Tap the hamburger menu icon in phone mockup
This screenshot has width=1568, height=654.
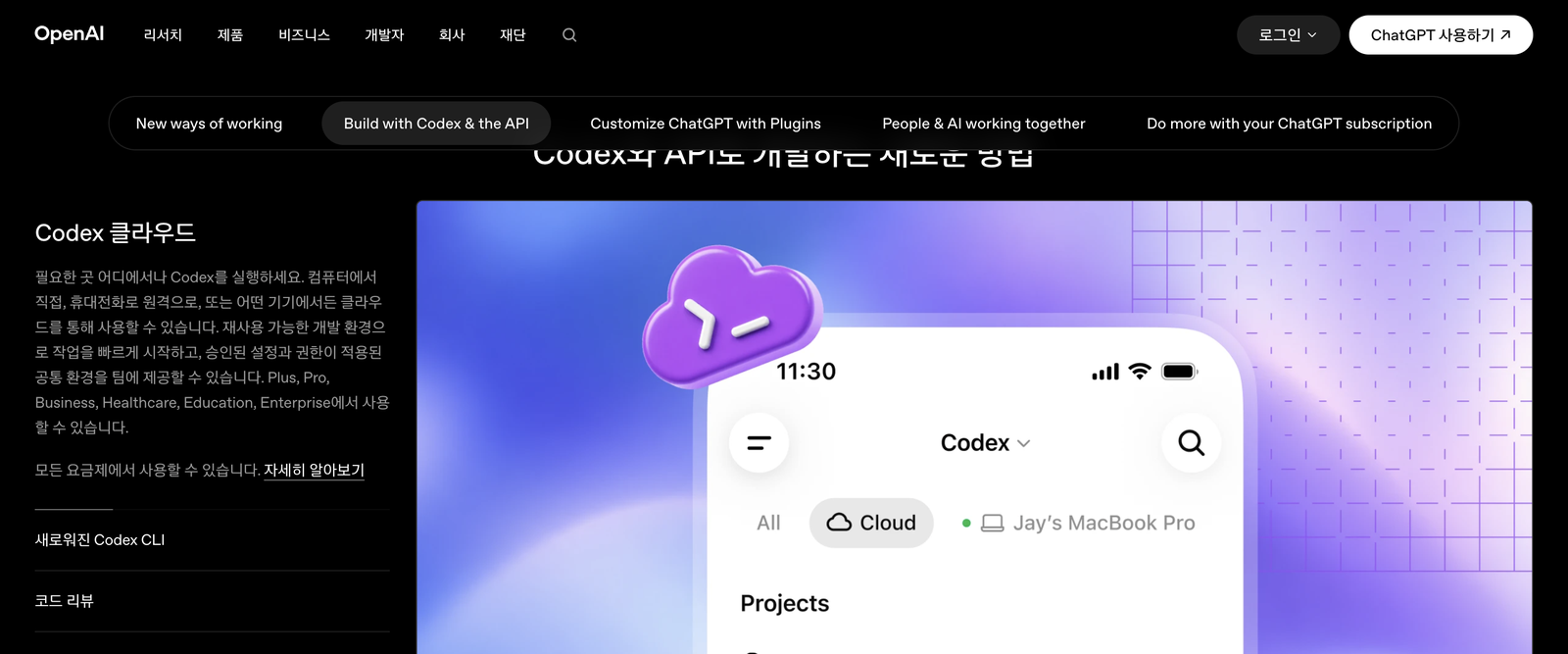click(x=759, y=443)
